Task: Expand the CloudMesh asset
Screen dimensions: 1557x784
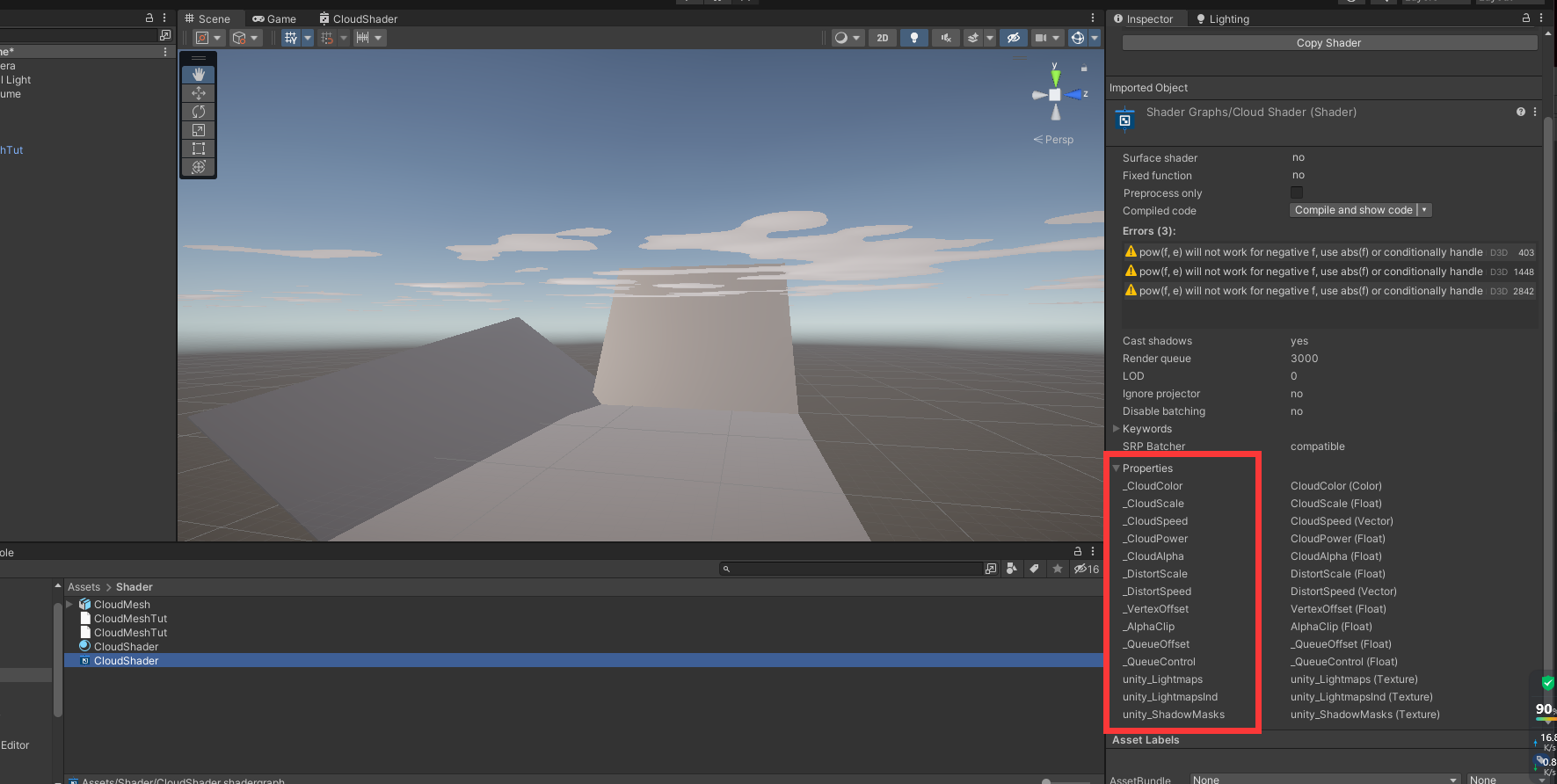Action: [x=69, y=604]
